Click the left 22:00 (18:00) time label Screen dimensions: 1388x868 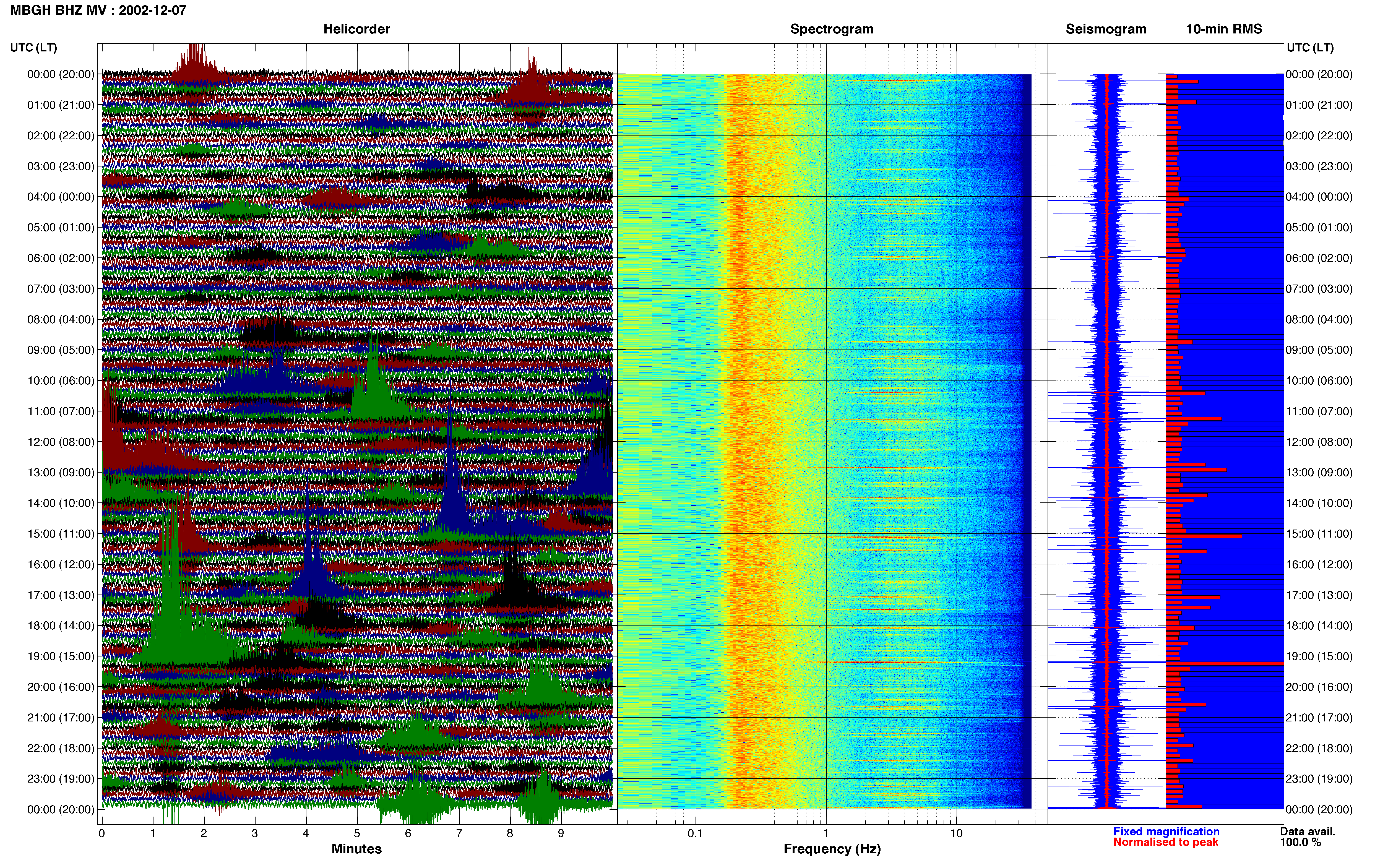coord(60,748)
